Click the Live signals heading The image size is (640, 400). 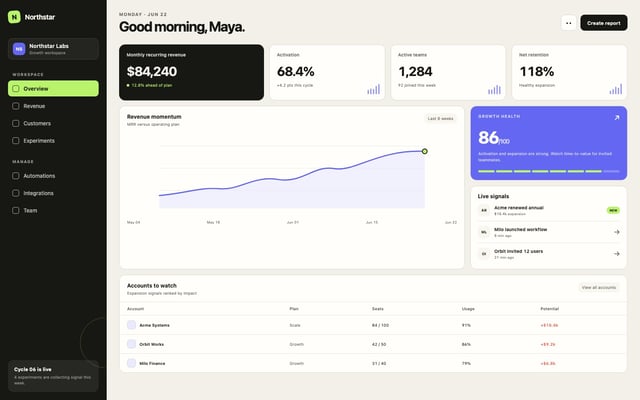(493, 196)
